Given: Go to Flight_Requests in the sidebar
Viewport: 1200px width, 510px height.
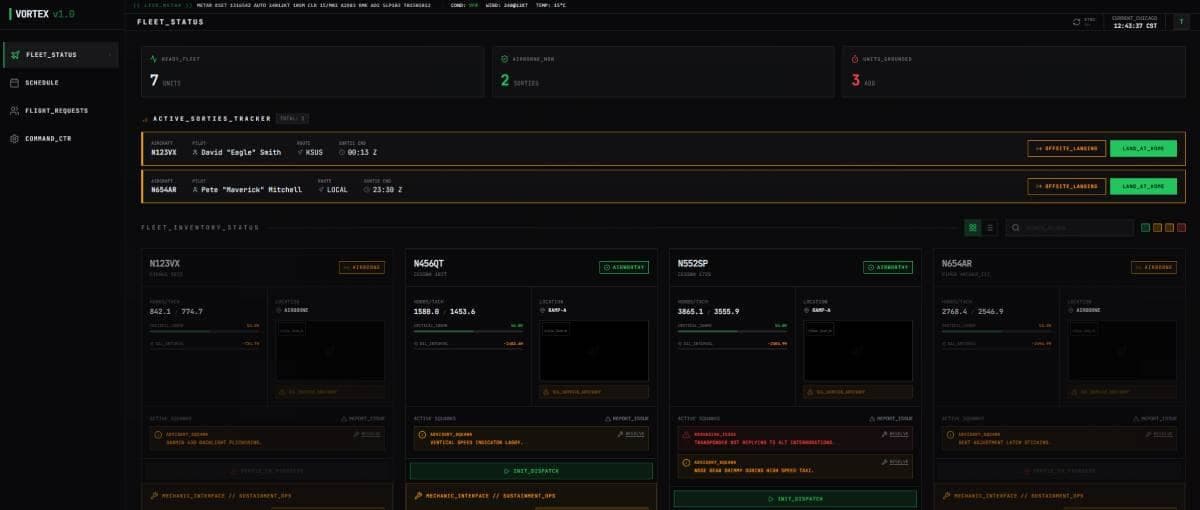Looking at the screenshot, I should (56, 110).
